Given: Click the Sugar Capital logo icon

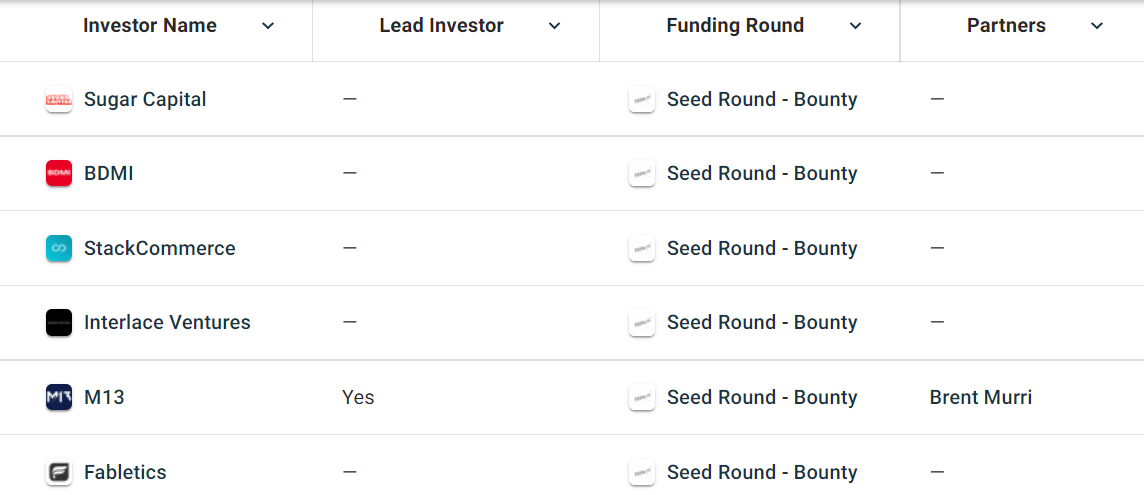Looking at the screenshot, I should pyautogui.click(x=59, y=100).
